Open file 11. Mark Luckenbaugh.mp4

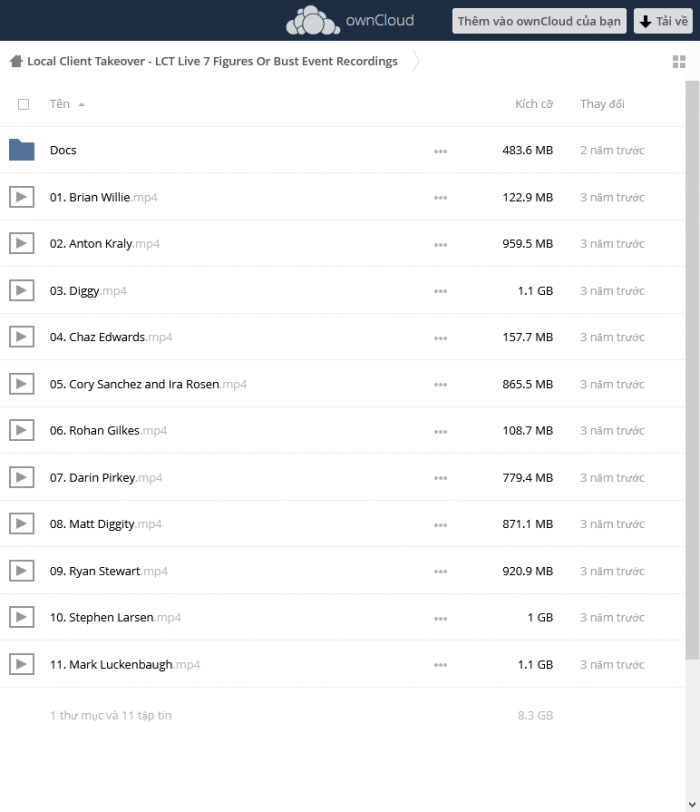click(125, 665)
